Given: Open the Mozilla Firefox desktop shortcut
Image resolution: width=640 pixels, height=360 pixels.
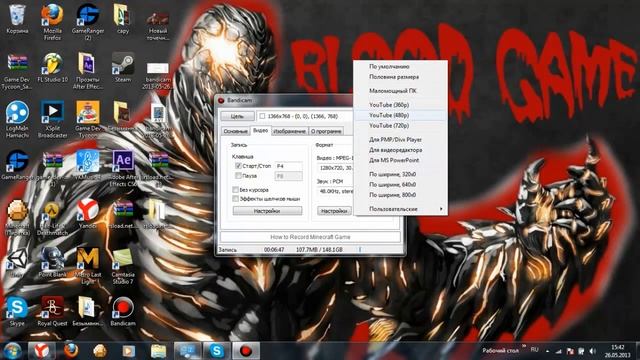Looking at the screenshot, I should tap(52, 21).
